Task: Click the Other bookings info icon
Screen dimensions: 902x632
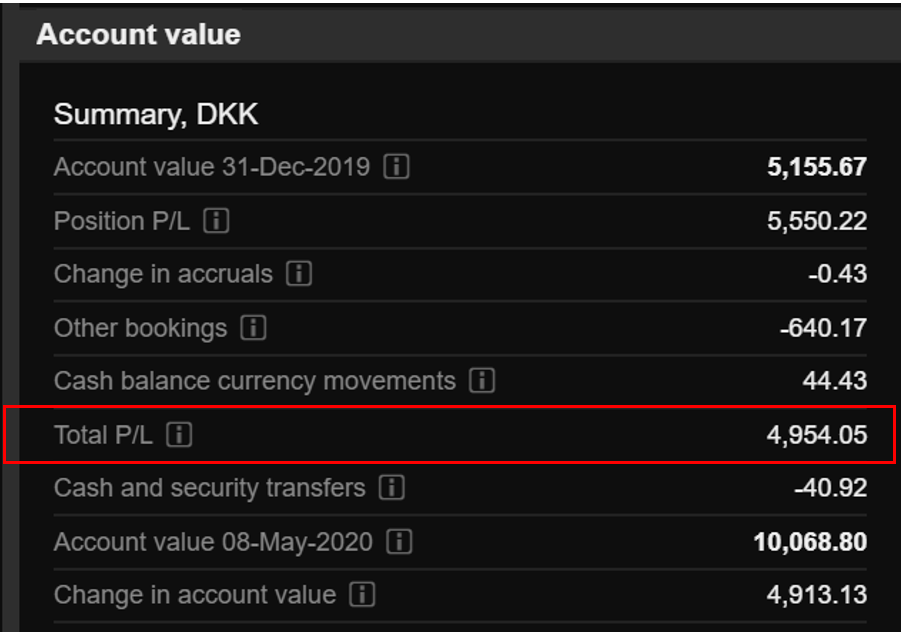Action: tap(253, 328)
